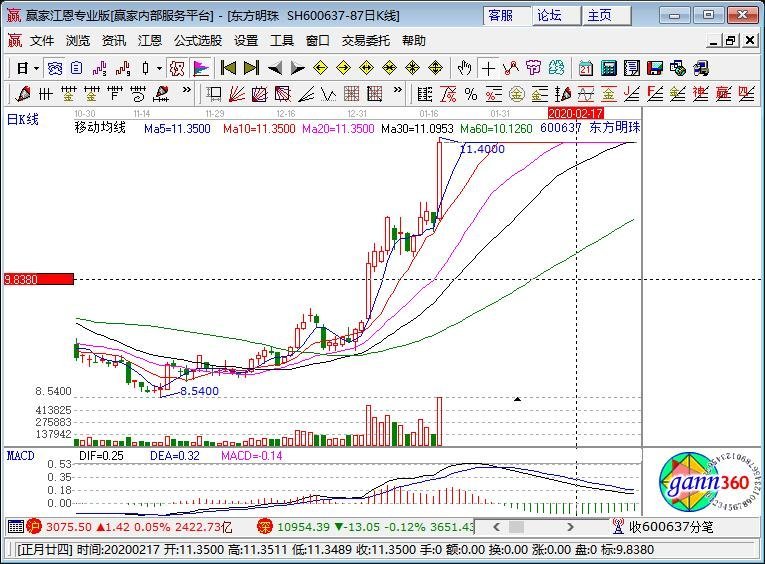Click the status bar grid icon
Viewport: 765px width, 564px height.
[x=16, y=526]
